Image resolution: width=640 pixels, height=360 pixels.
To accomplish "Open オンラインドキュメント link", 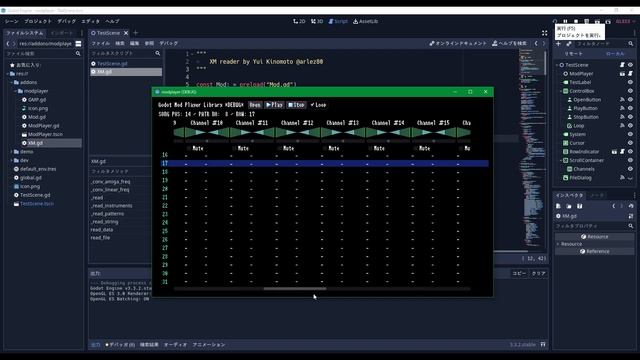I will pos(458,43).
